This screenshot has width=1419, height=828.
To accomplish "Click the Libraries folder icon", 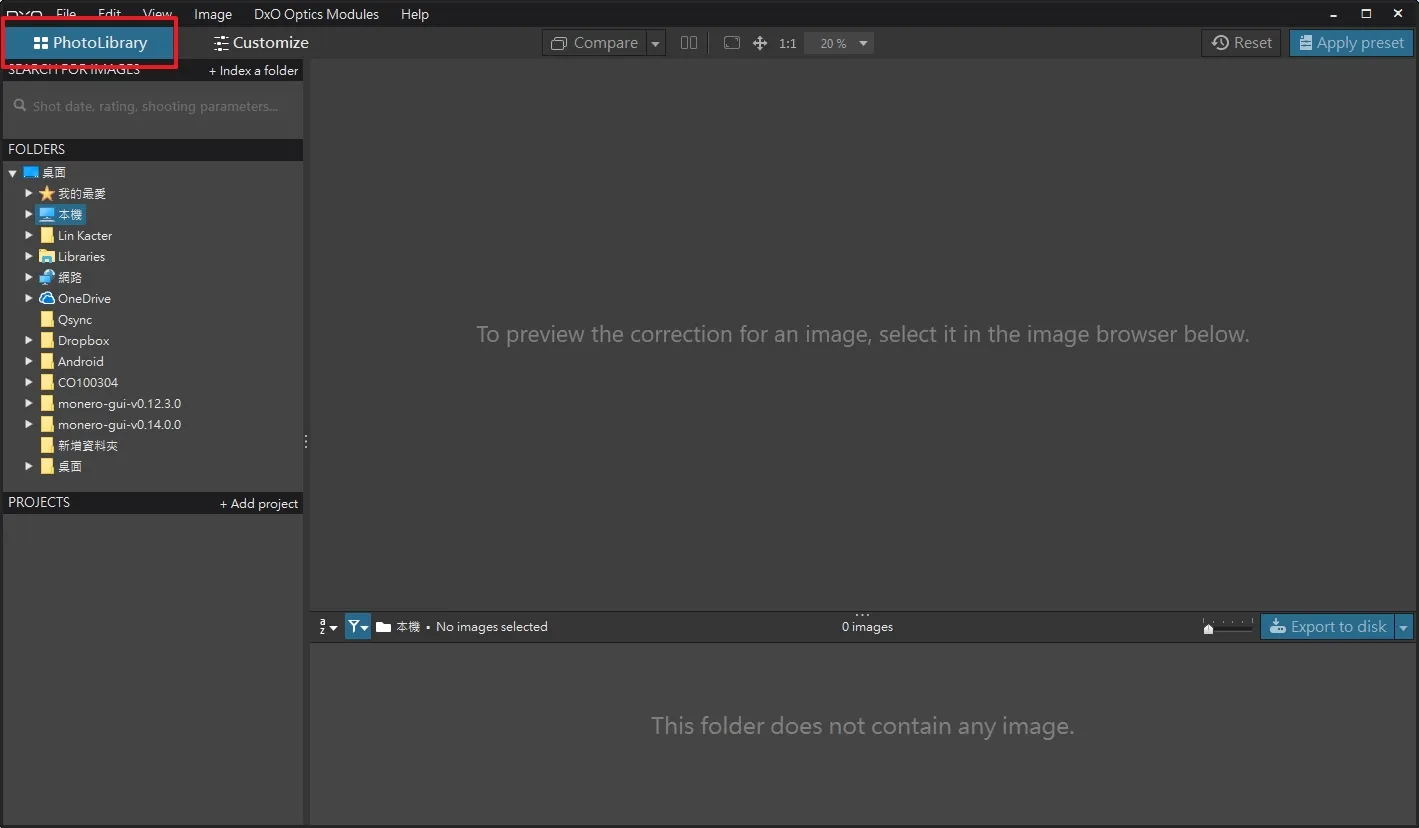I will click(47, 257).
